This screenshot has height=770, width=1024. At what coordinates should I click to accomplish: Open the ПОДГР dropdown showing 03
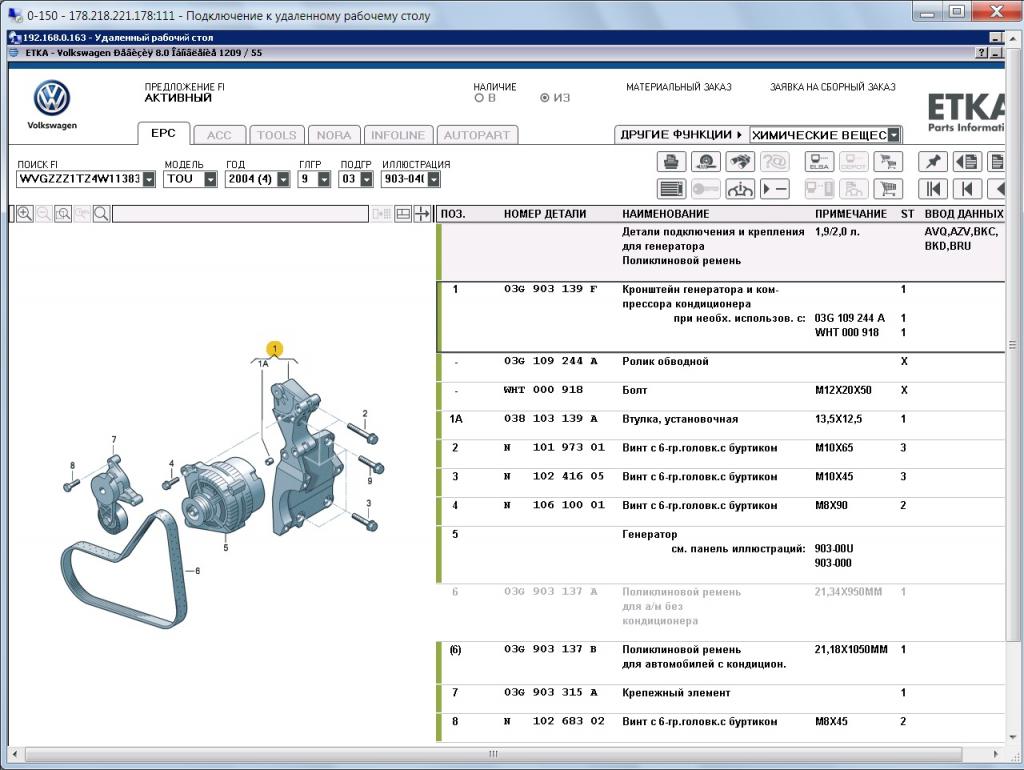[x=366, y=179]
